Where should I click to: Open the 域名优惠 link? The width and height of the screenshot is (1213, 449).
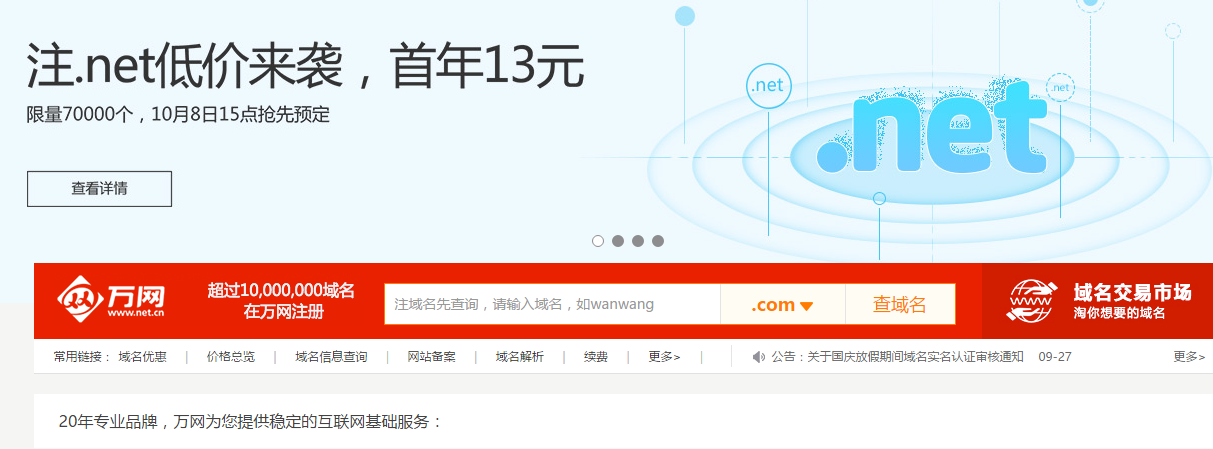(x=142, y=357)
